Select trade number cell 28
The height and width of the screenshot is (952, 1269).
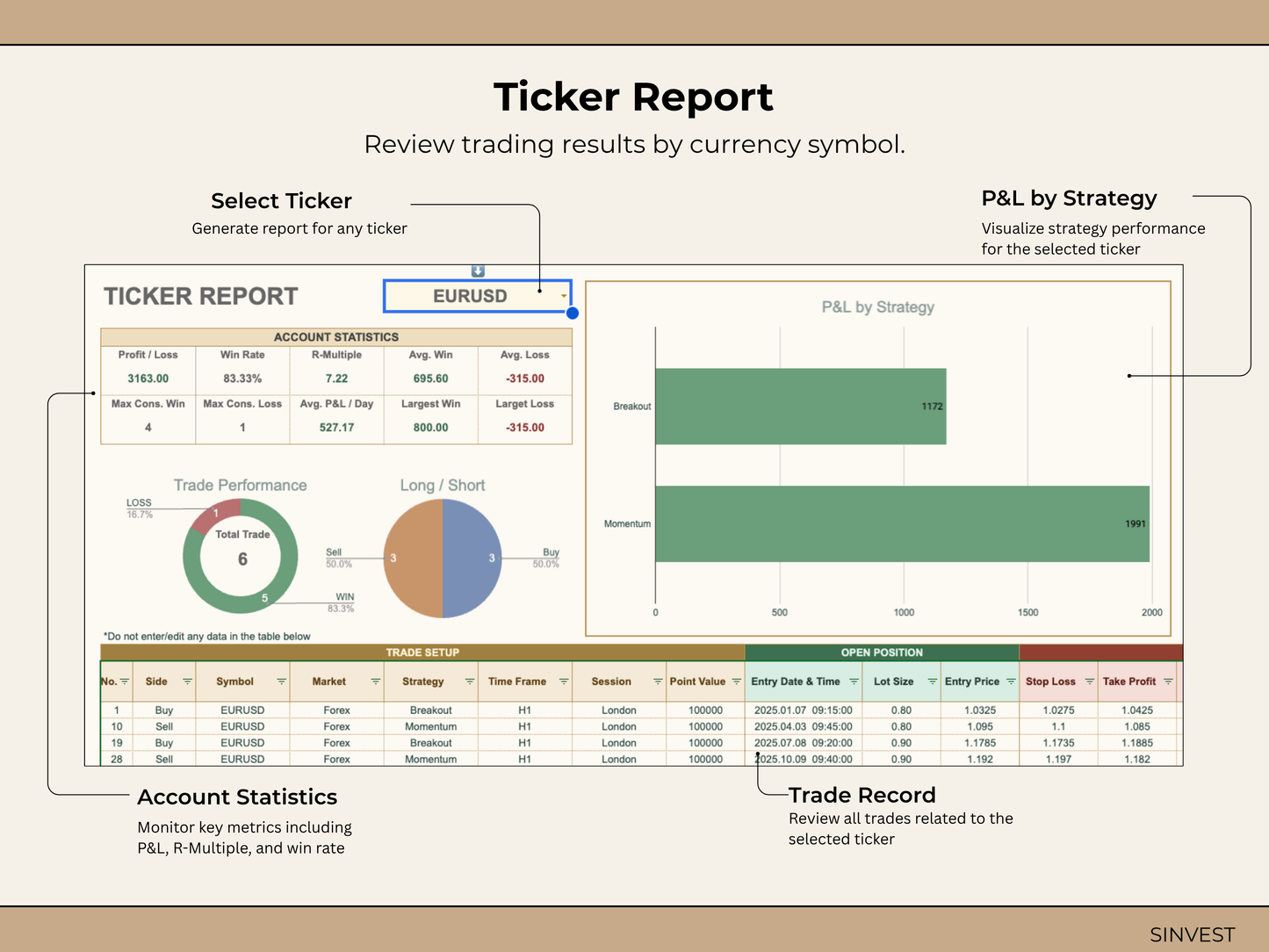pos(117,760)
